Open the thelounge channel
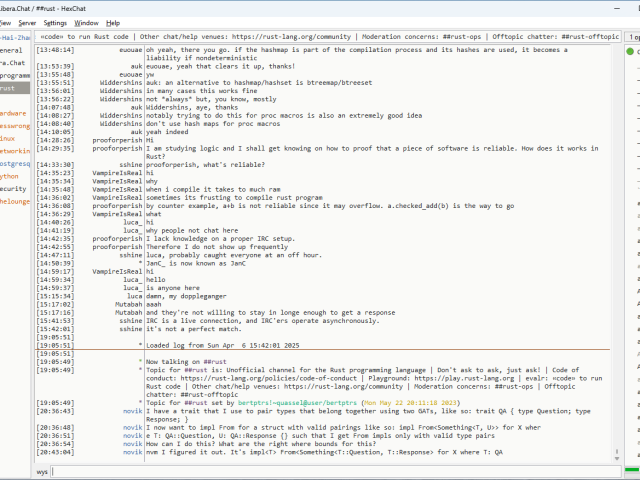Image resolution: width=640 pixels, height=480 pixels. tap(15, 200)
